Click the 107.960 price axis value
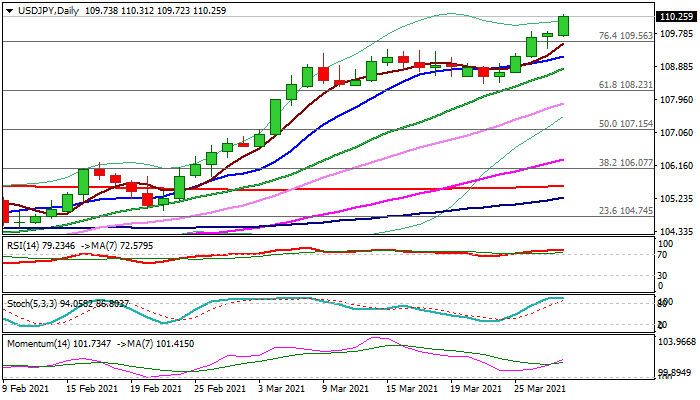 (676, 100)
